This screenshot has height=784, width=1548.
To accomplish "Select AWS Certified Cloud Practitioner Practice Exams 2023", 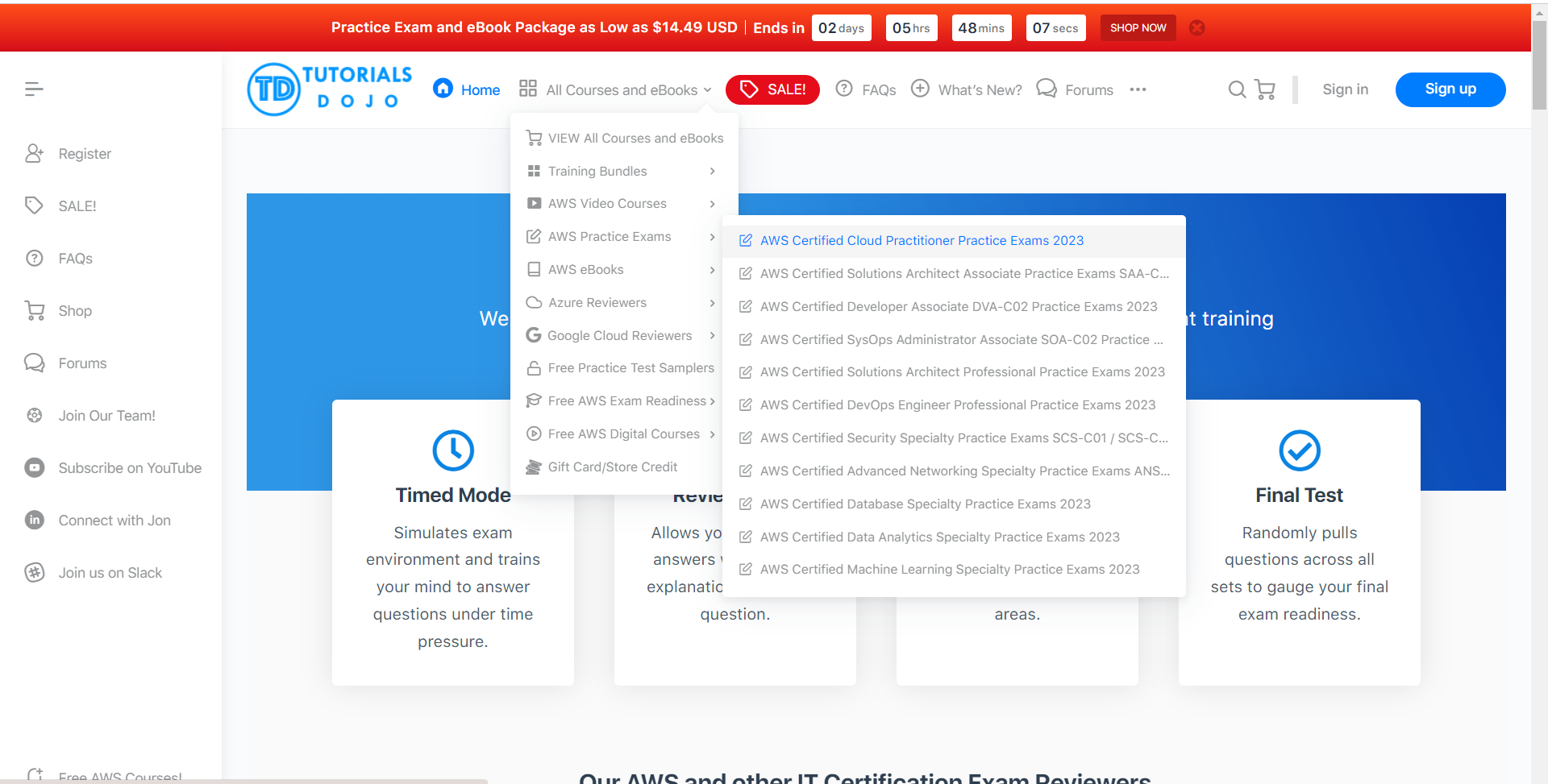I will pyautogui.click(x=922, y=241).
